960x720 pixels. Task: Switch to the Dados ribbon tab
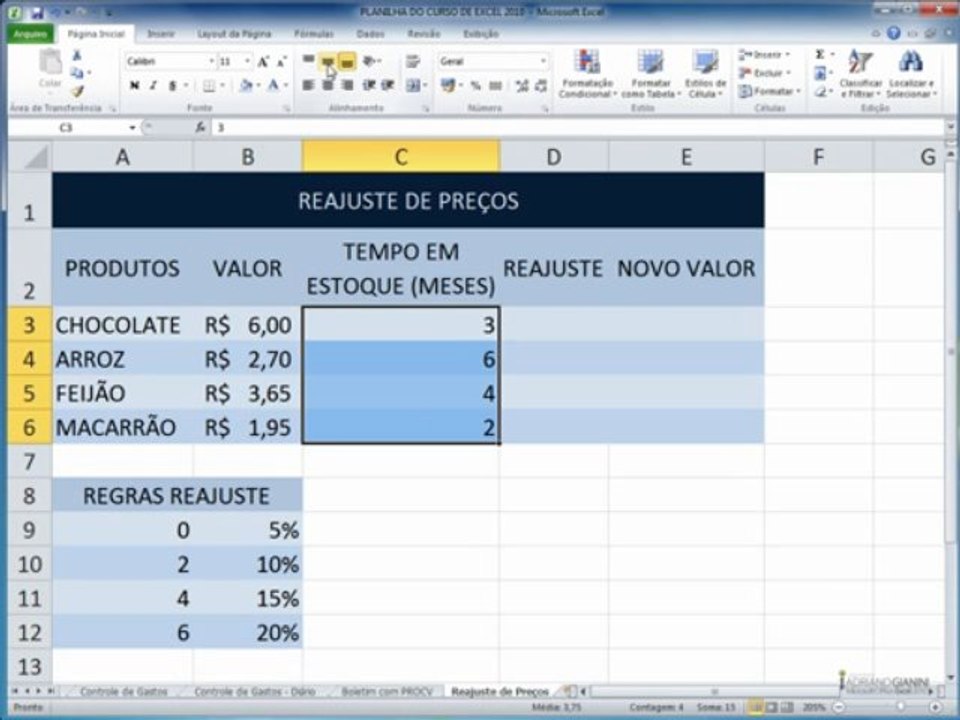tap(370, 34)
